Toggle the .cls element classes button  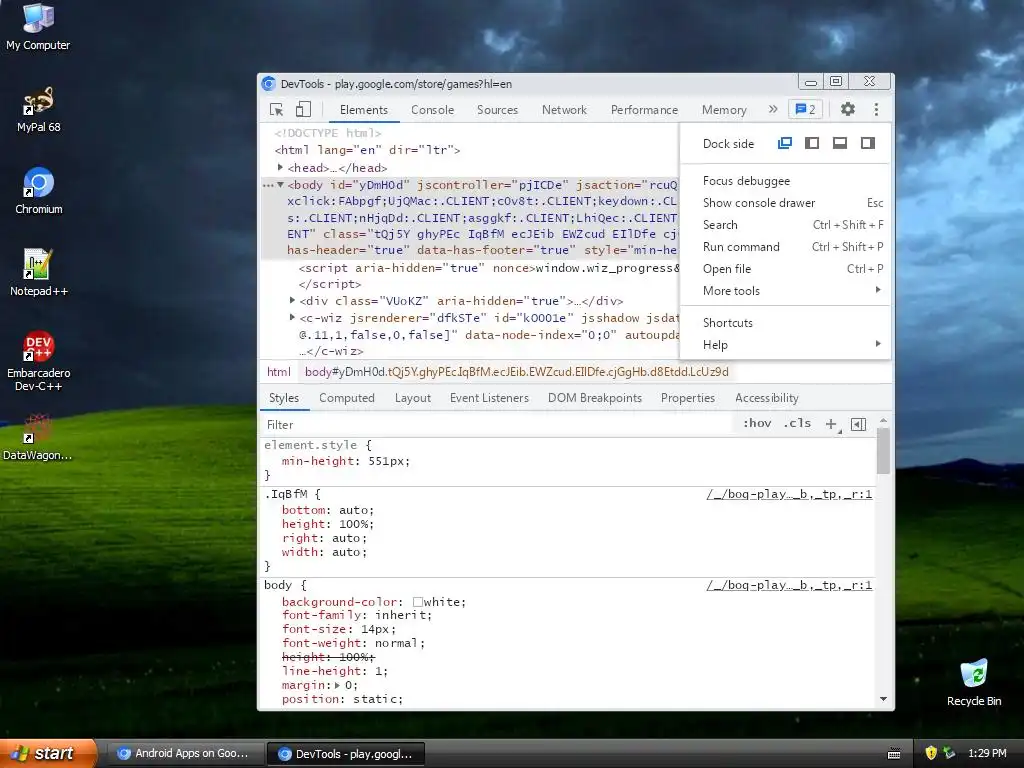(797, 423)
